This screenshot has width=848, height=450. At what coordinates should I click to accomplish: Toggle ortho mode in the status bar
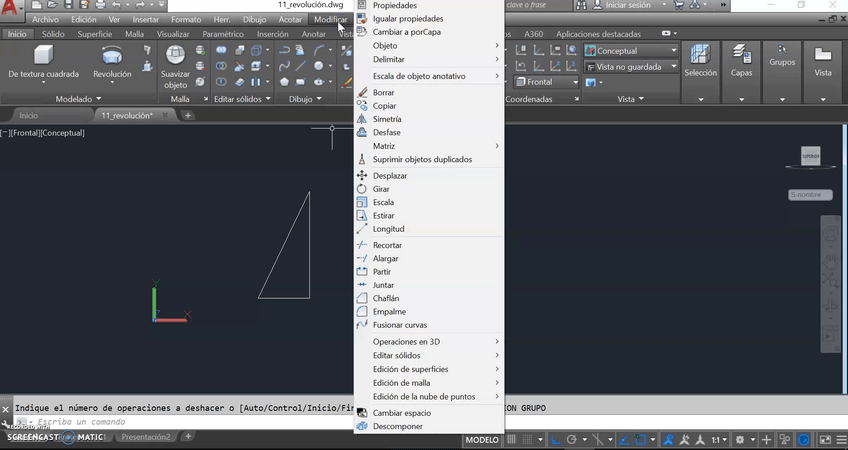coord(555,439)
